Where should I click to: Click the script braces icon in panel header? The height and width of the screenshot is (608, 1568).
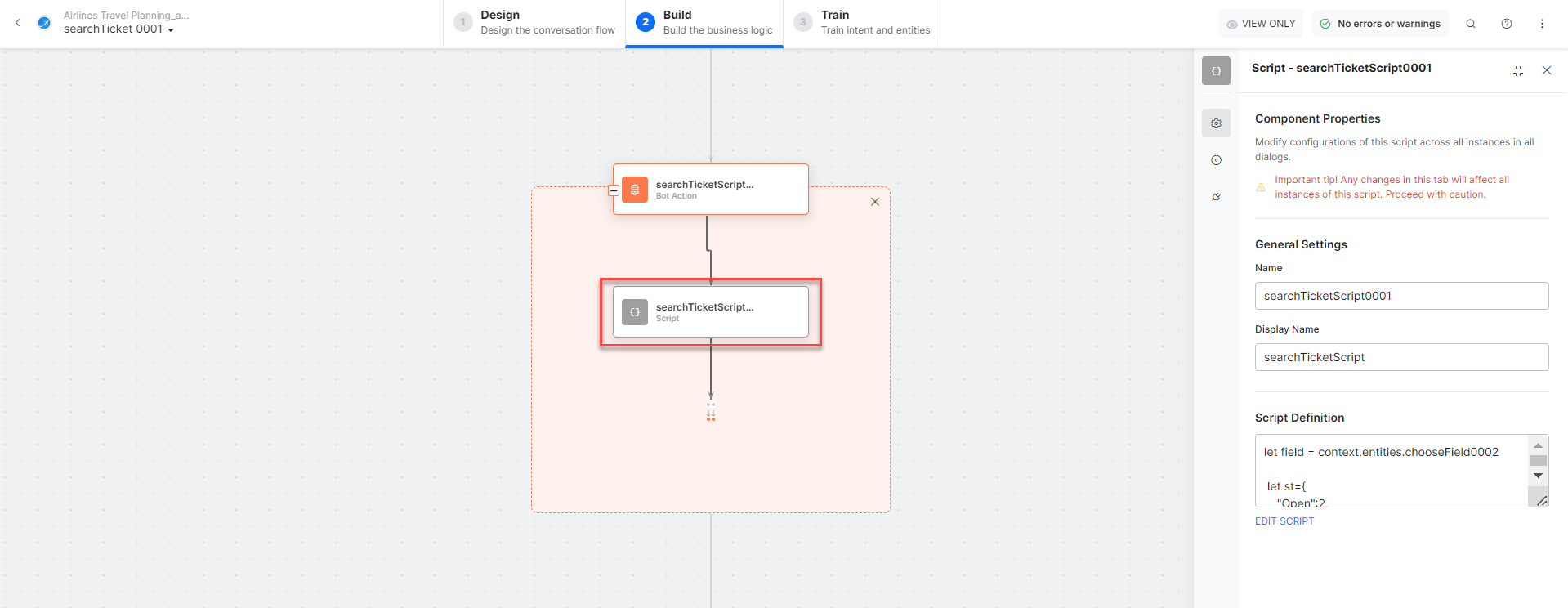coord(1216,71)
